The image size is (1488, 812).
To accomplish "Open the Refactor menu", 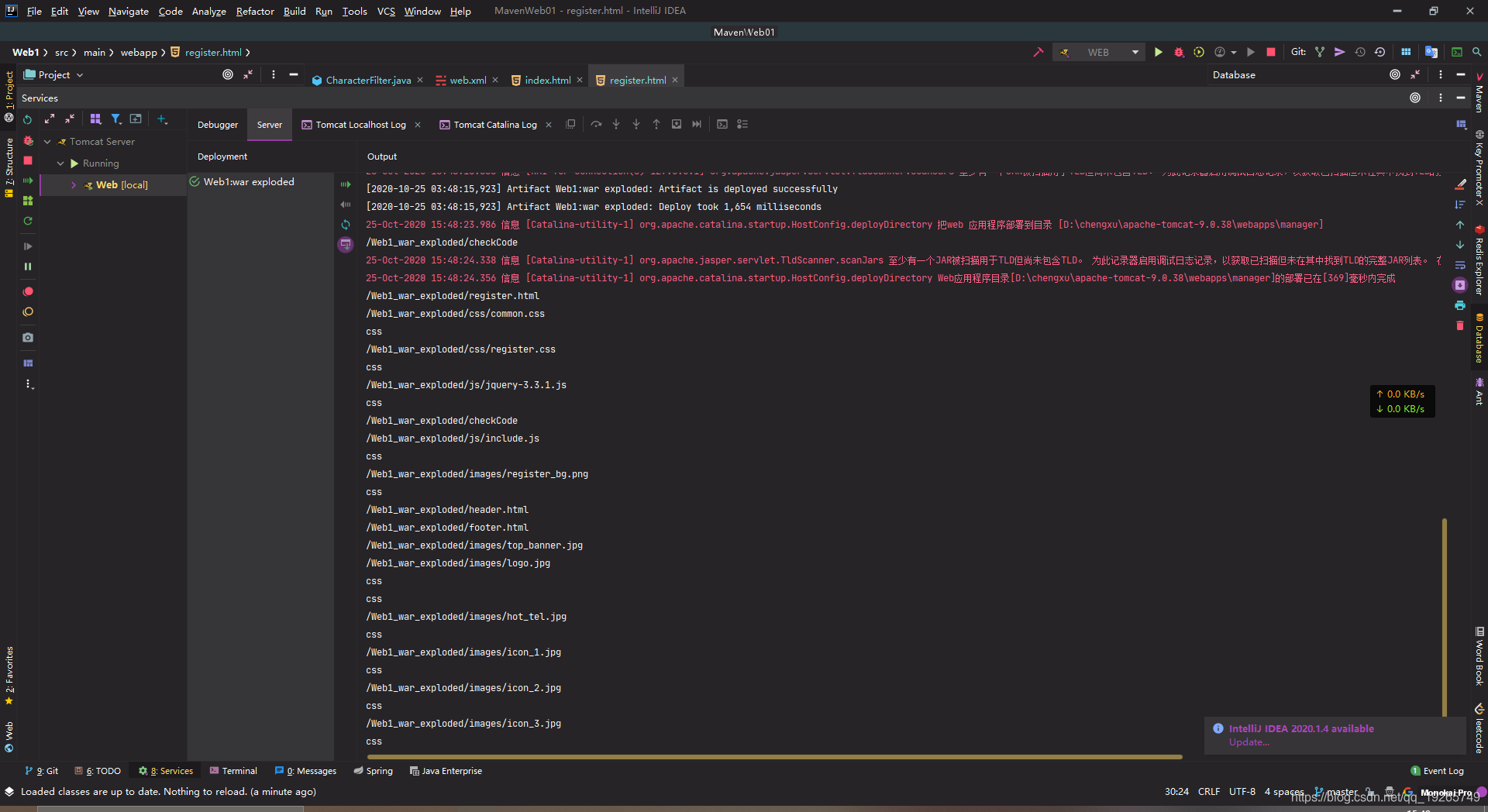I will [255, 11].
